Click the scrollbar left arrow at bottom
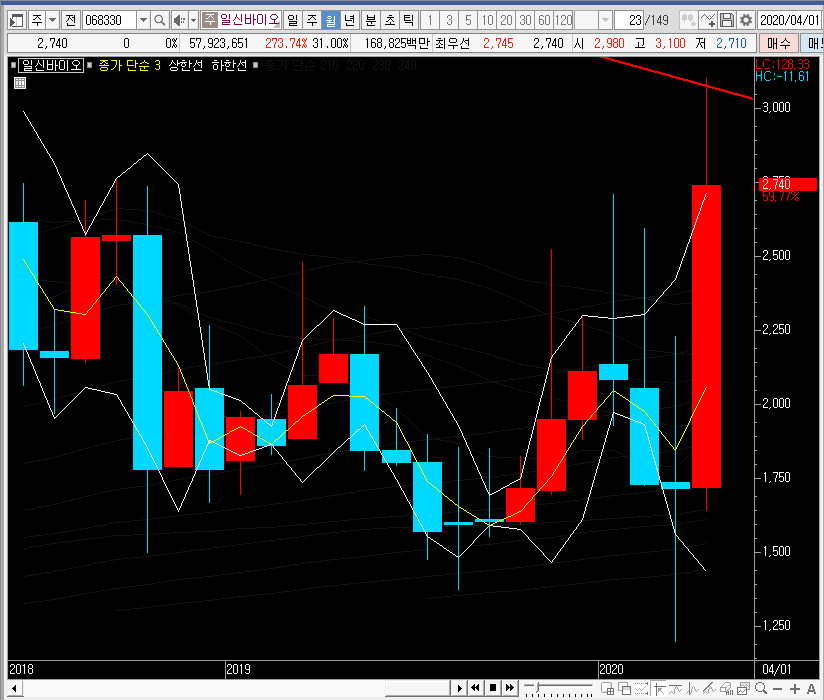The height and width of the screenshot is (700, 824). pyautogui.click(x=15, y=688)
